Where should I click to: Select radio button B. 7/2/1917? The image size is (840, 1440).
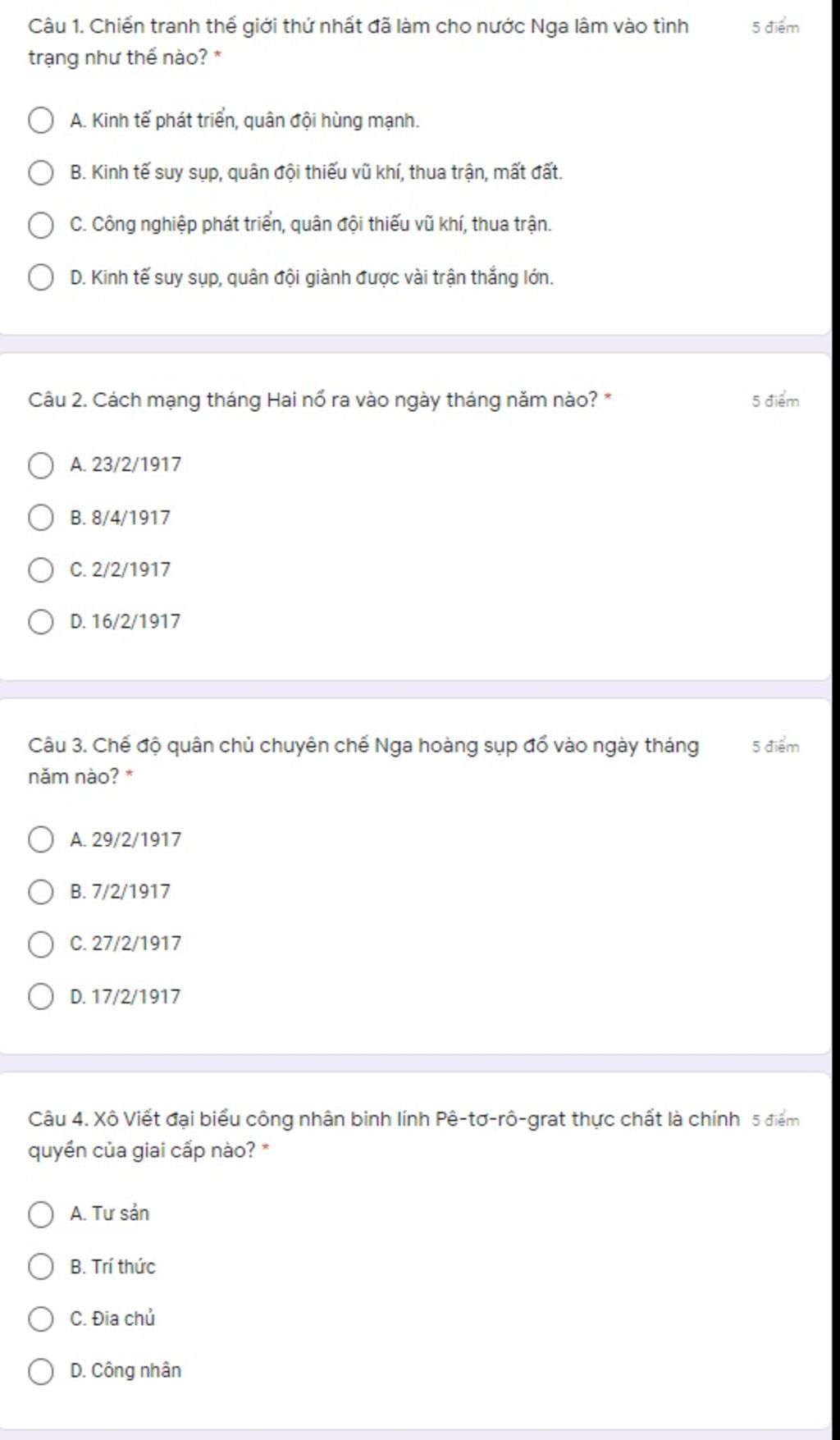click(41, 891)
